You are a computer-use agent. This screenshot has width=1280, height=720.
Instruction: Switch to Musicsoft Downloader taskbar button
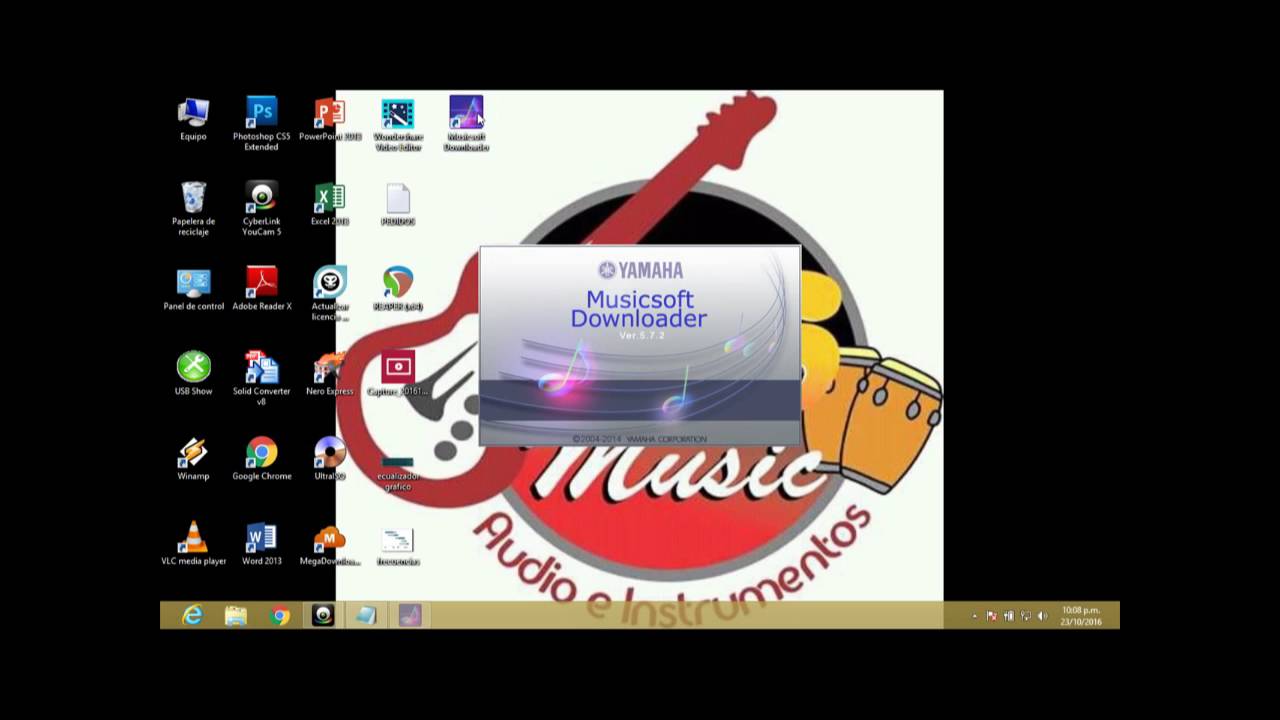pyautogui.click(x=410, y=616)
